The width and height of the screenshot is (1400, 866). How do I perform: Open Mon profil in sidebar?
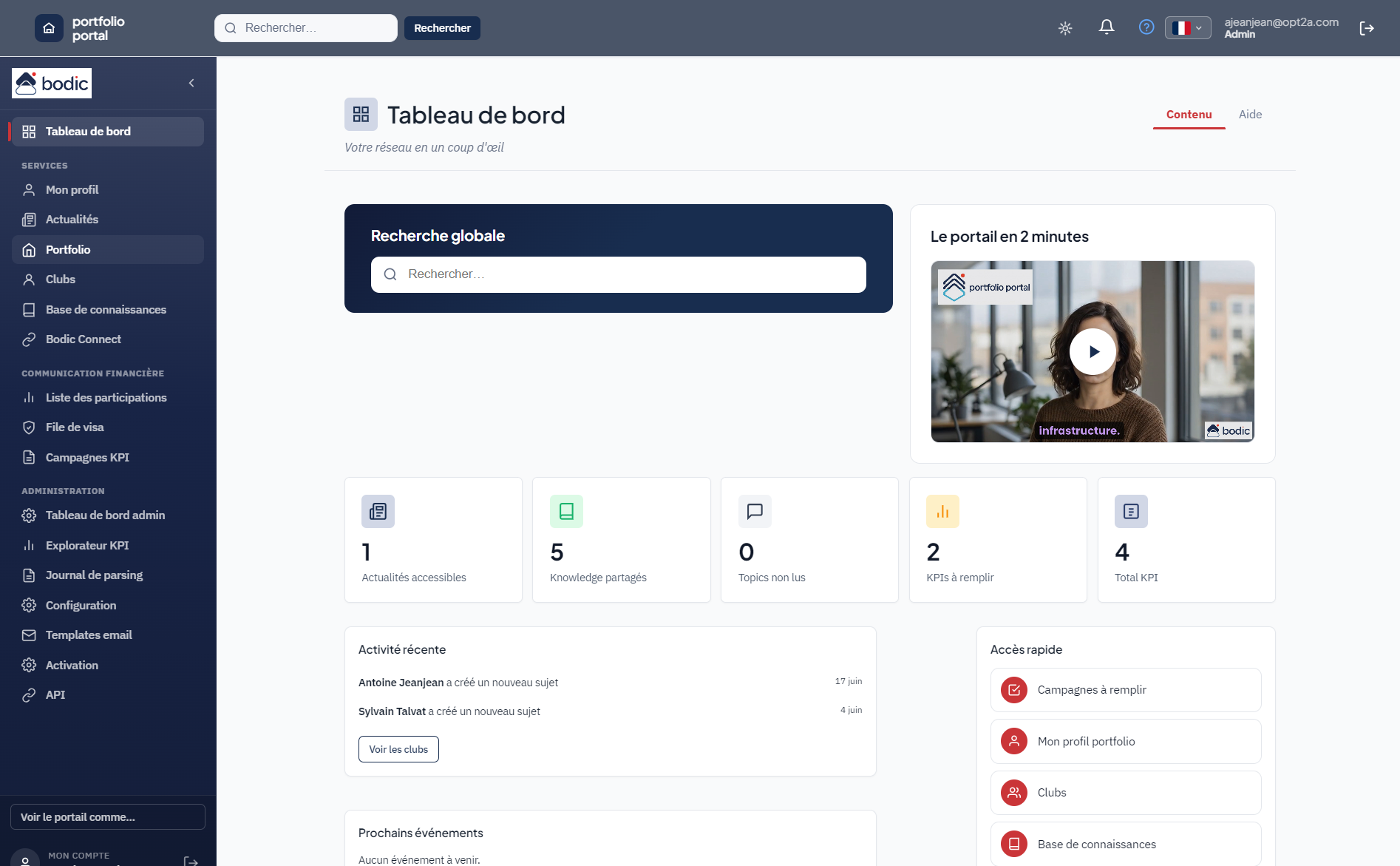[108, 190]
